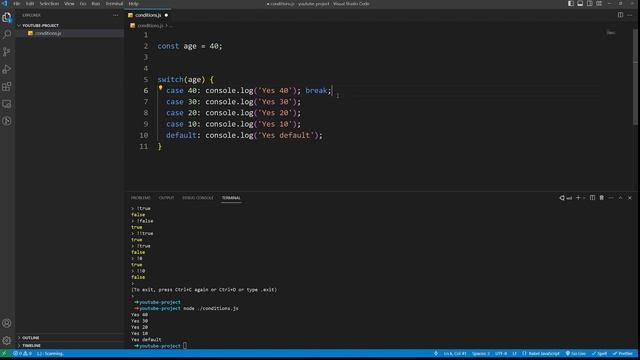Image resolution: width=640 pixels, height=360 pixels.
Task: Select the TERMINAL tab
Action: click(231, 198)
